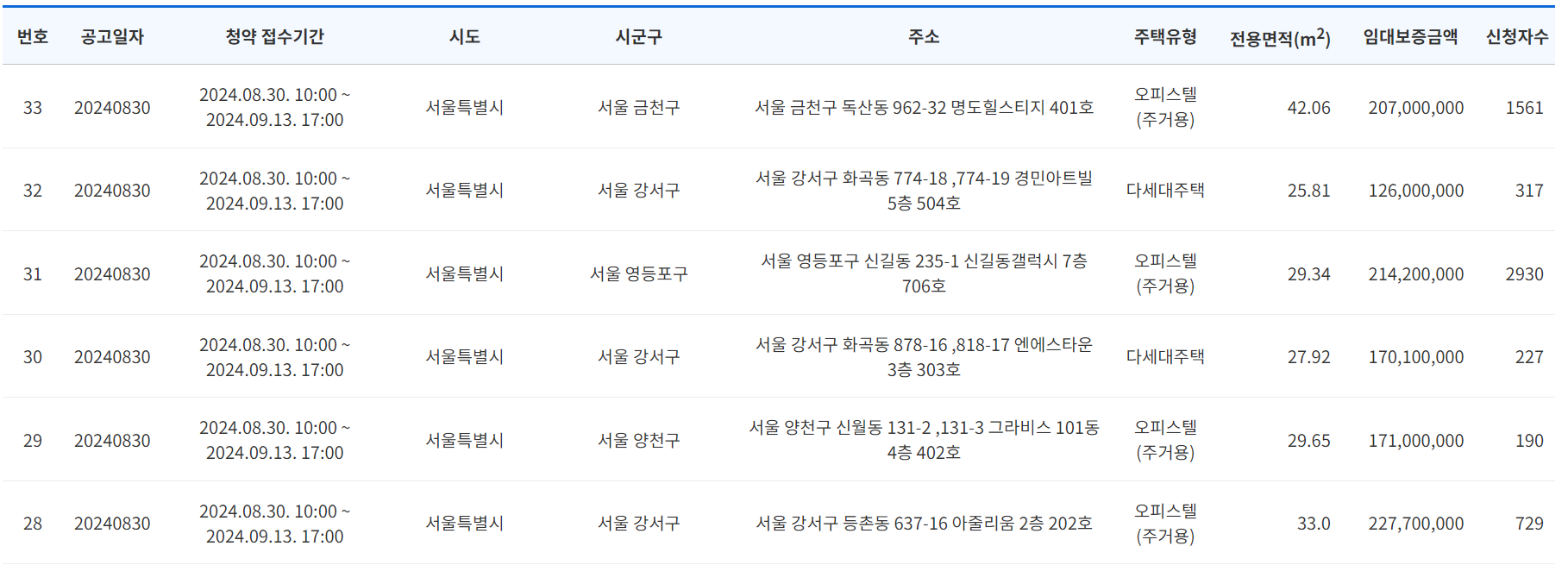Click the 신청자수 column header
This screenshot has height=565, width=1568.
(1517, 36)
